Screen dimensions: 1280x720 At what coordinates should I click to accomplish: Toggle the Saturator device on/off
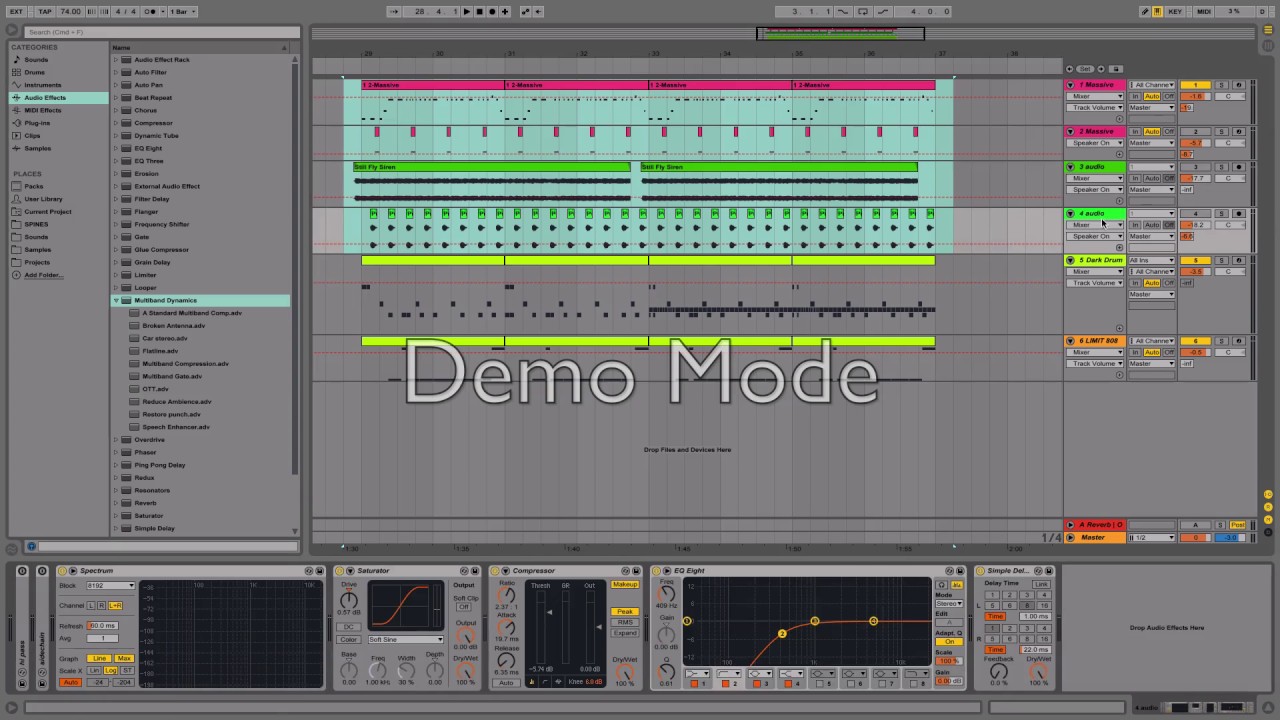pyautogui.click(x=340, y=571)
